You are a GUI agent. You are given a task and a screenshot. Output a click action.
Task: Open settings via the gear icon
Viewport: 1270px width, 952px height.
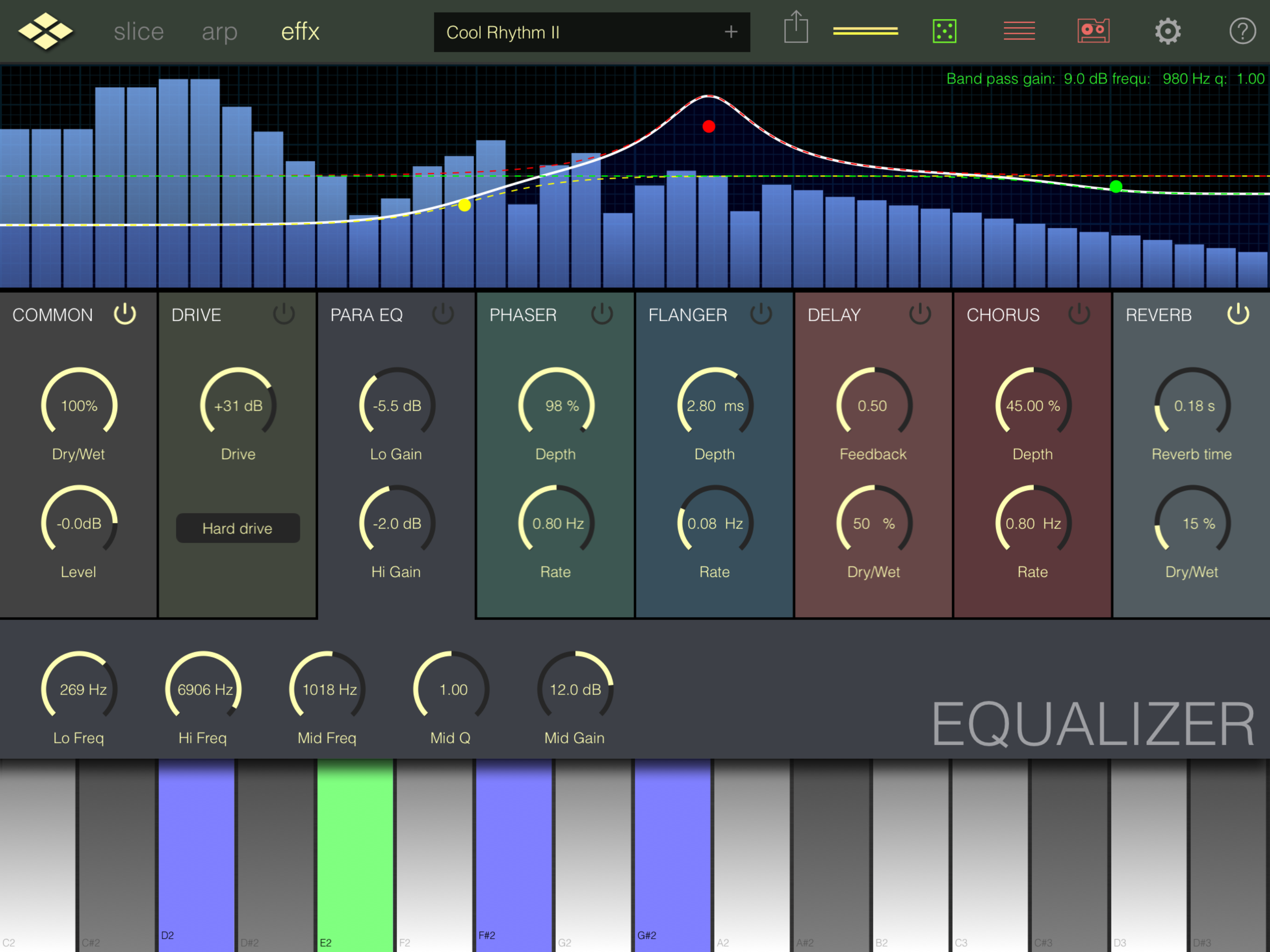click(x=1168, y=31)
